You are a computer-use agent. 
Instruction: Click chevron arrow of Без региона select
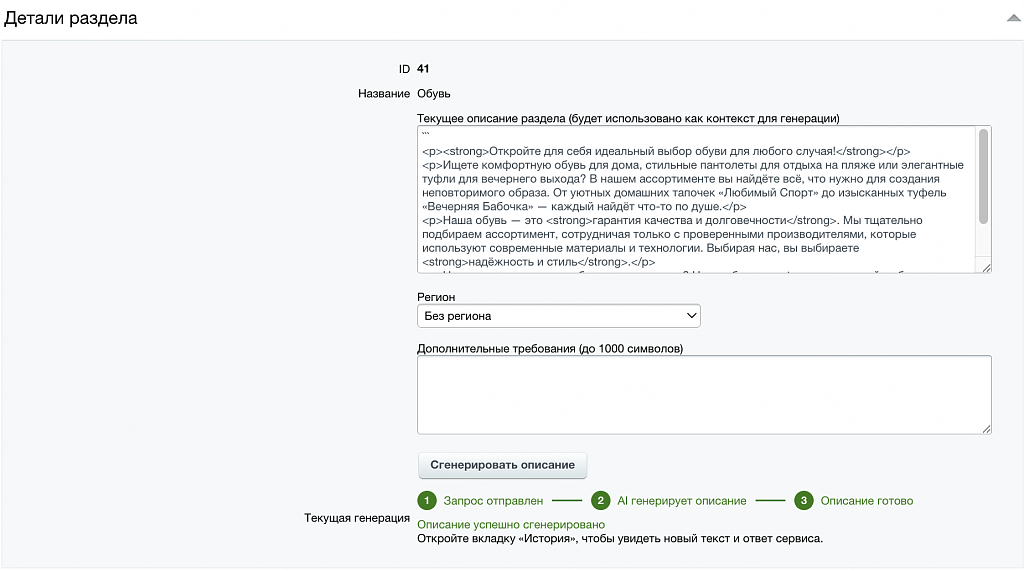coord(692,316)
